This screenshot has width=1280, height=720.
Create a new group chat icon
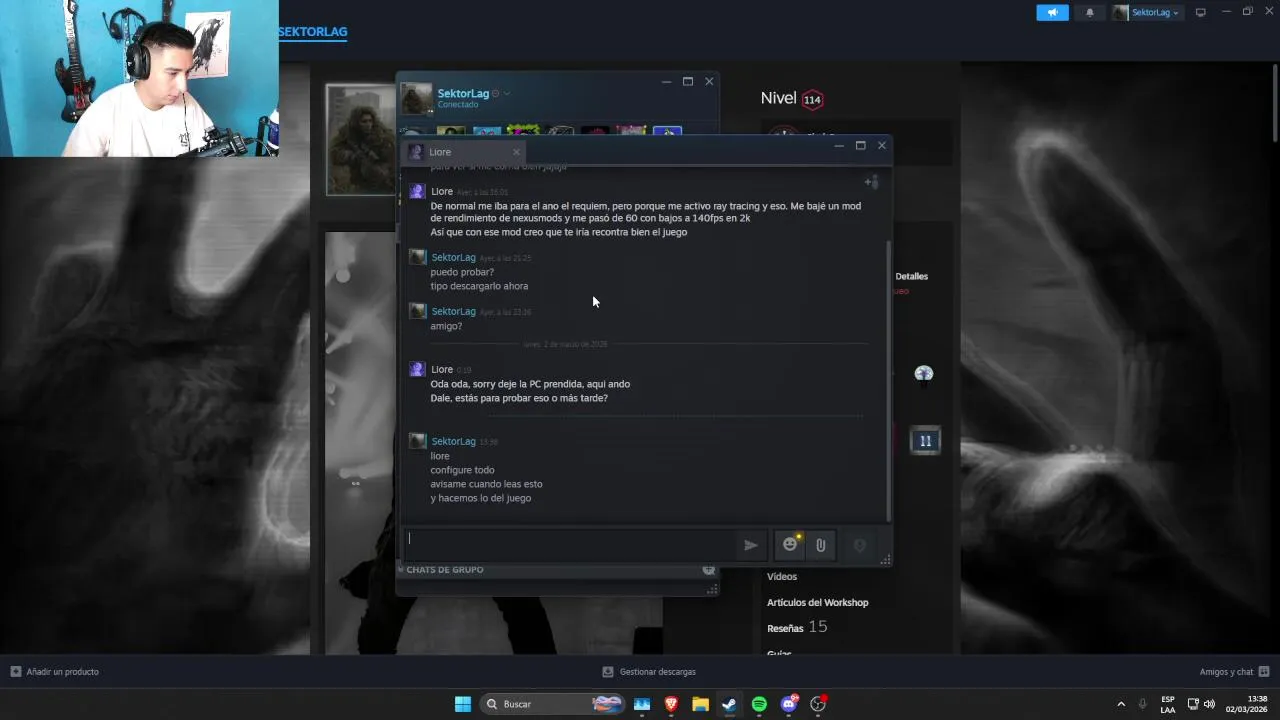[x=709, y=569]
